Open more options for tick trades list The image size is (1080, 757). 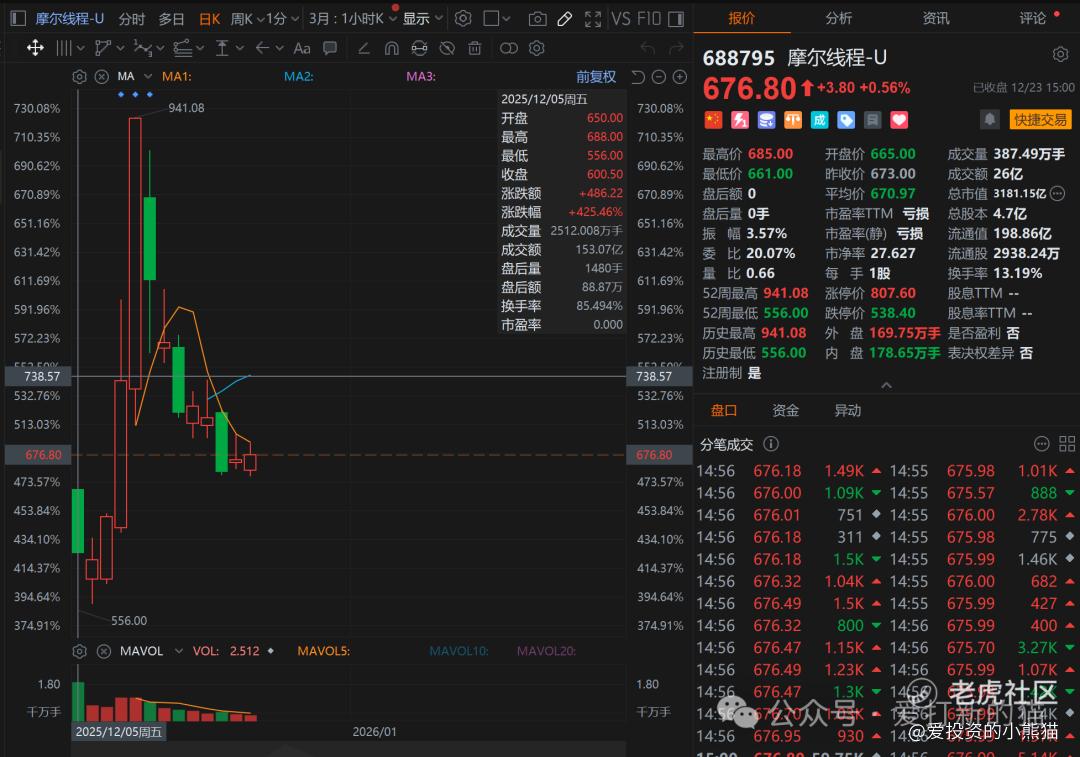[1041, 444]
